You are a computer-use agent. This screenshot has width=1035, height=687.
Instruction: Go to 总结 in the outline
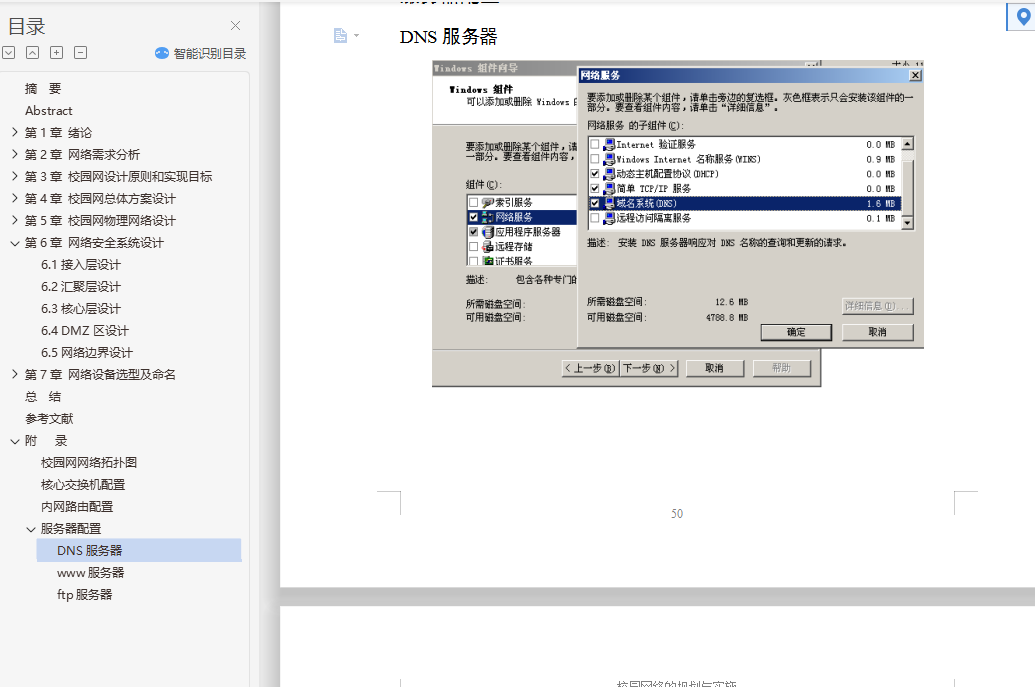[43, 397]
